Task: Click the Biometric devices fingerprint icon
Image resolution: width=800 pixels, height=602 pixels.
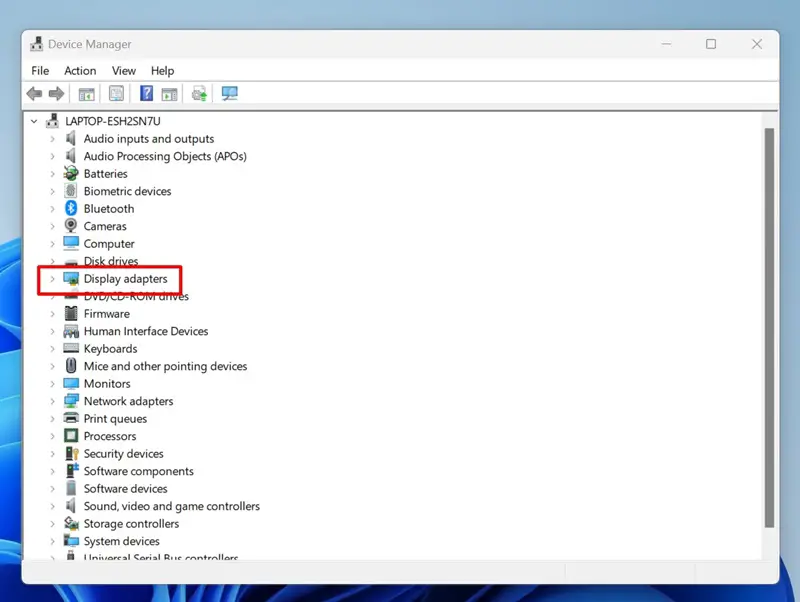Action: click(71, 191)
